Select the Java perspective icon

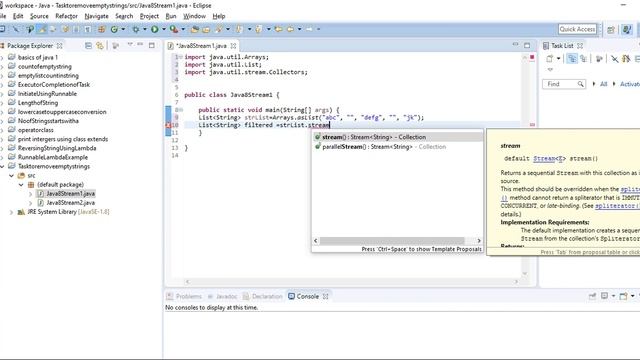(627, 29)
